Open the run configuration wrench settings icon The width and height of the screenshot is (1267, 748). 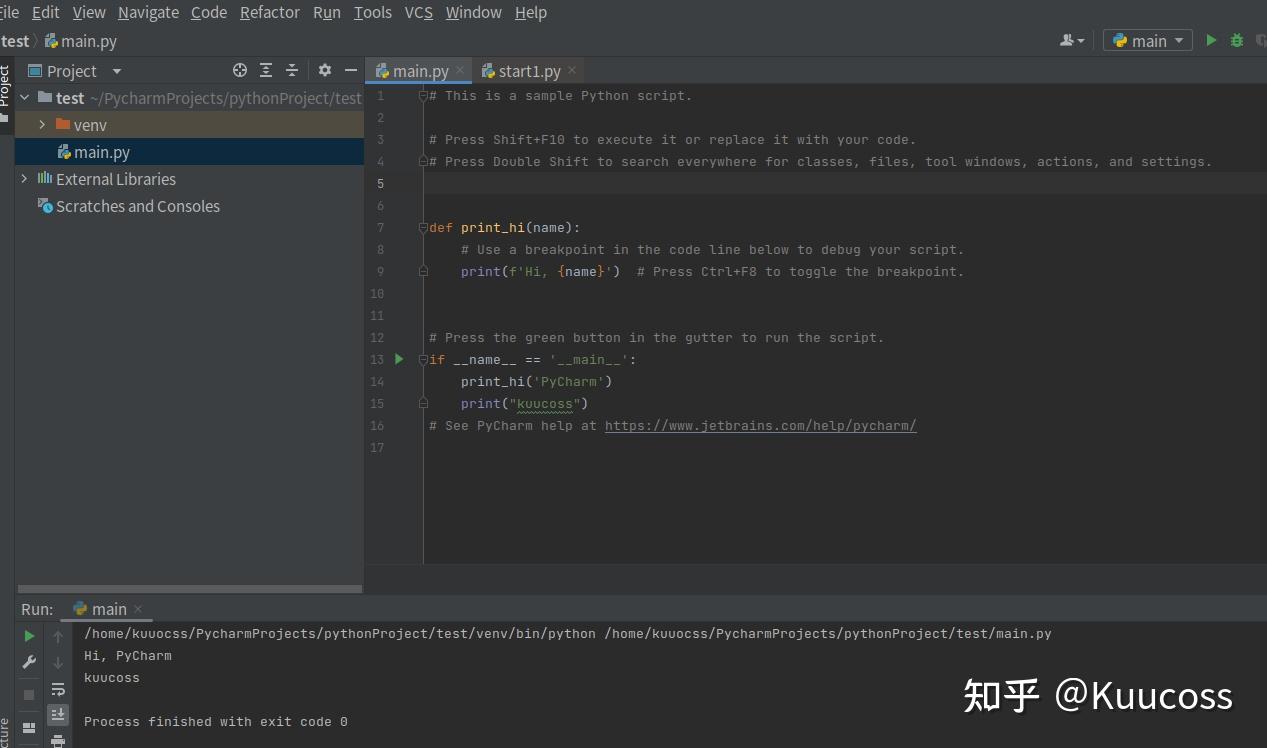[28, 662]
